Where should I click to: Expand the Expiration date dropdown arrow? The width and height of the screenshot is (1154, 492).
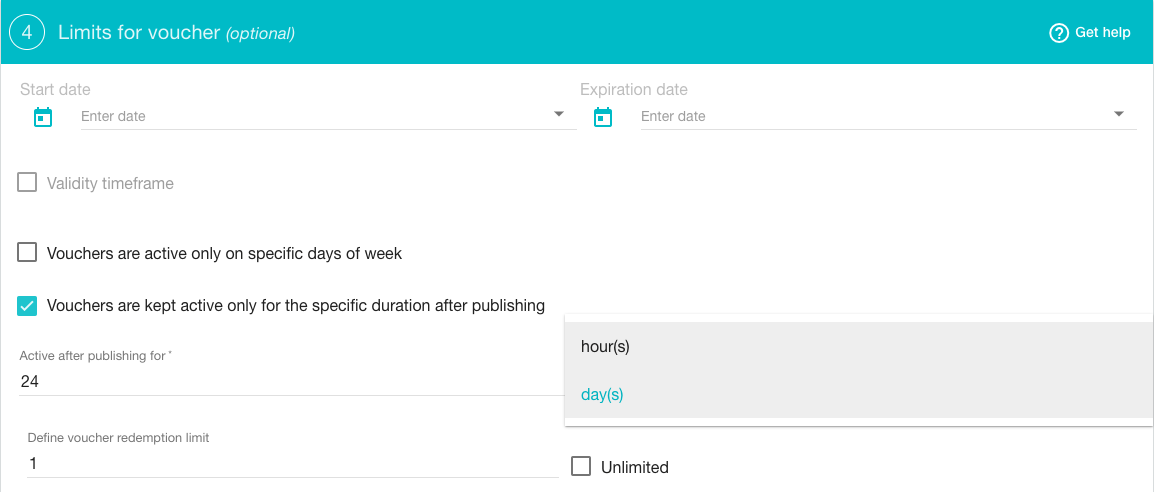point(1119,114)
